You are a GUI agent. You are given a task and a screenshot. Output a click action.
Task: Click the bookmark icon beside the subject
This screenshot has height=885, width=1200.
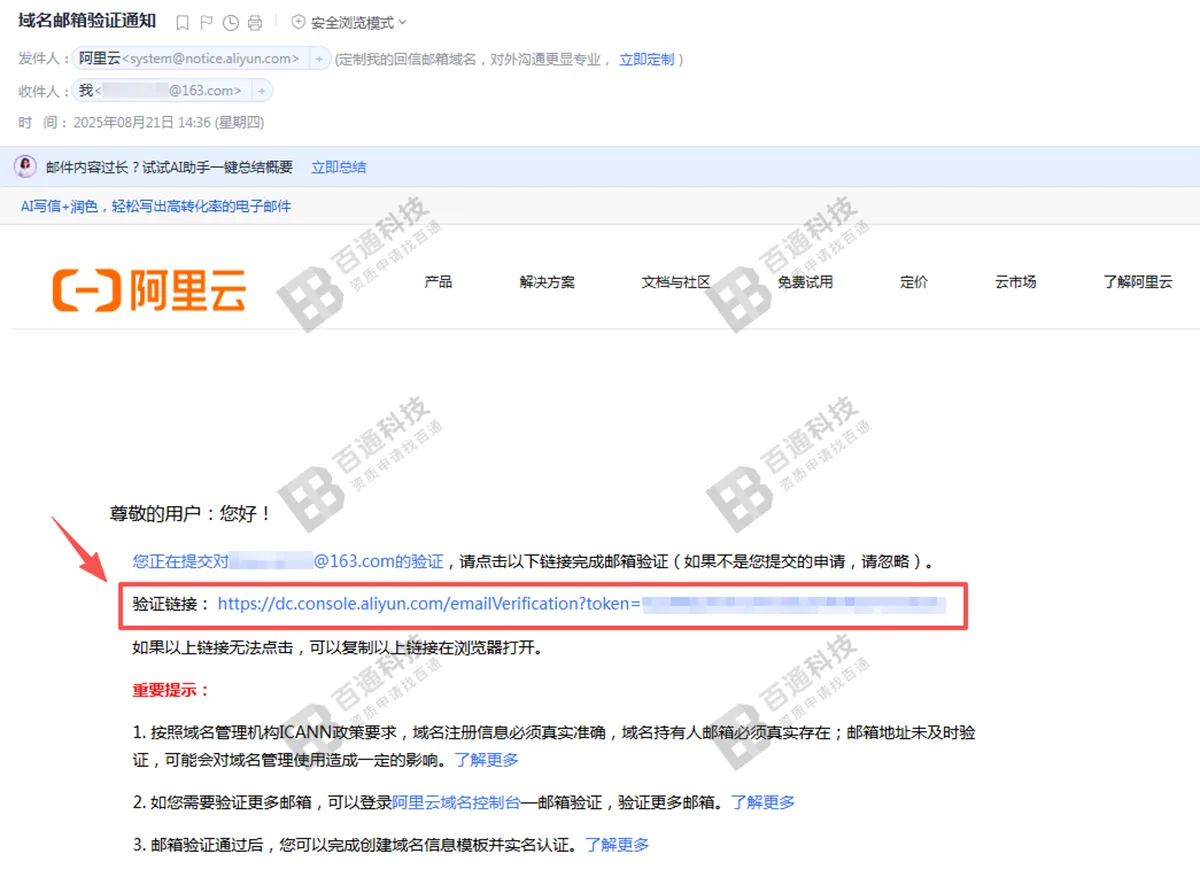click(182, 22)
